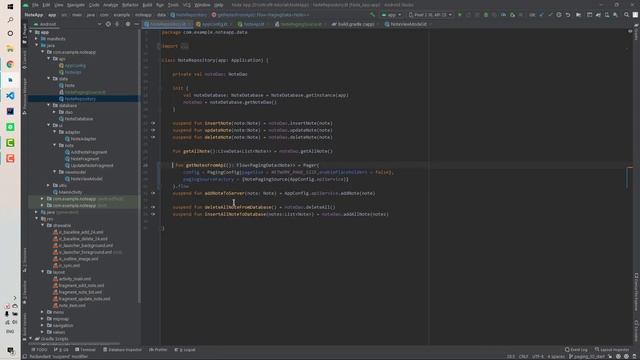Switch to the NoteViewModel.kt editor tab

[x=407, y=24]
